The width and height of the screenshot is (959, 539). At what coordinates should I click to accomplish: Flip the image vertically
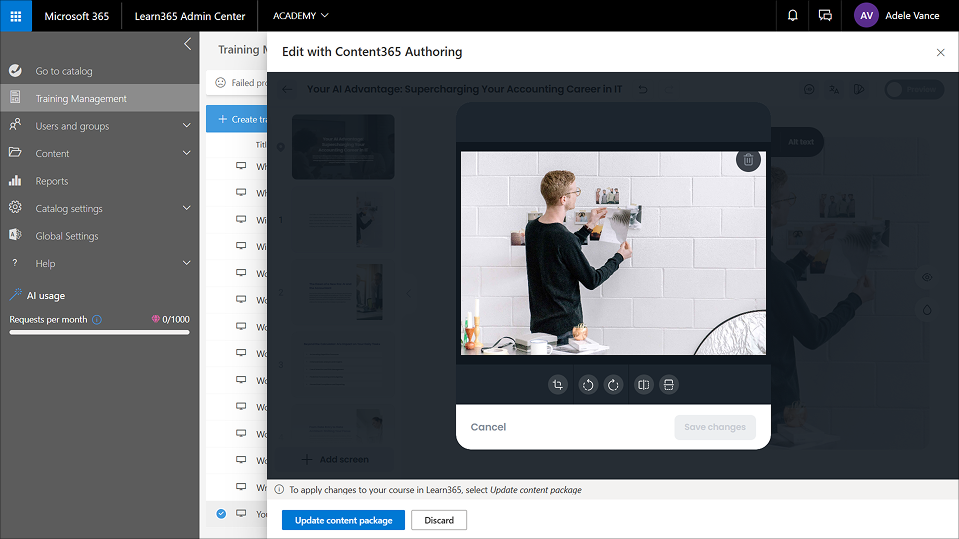click(669, 385)
